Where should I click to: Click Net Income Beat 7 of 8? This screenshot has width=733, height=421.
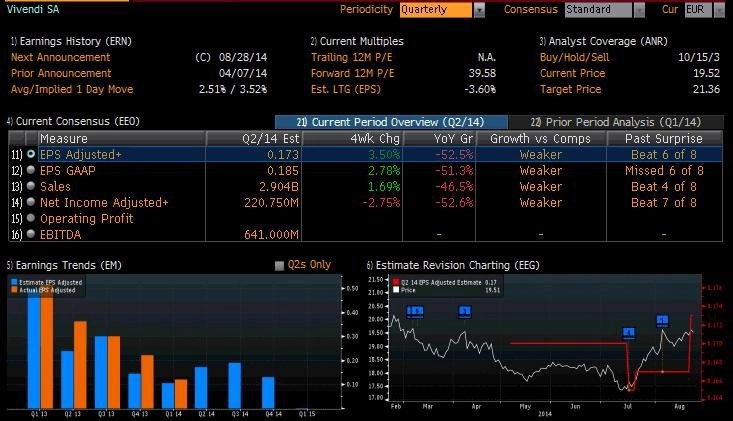(664, 202)
